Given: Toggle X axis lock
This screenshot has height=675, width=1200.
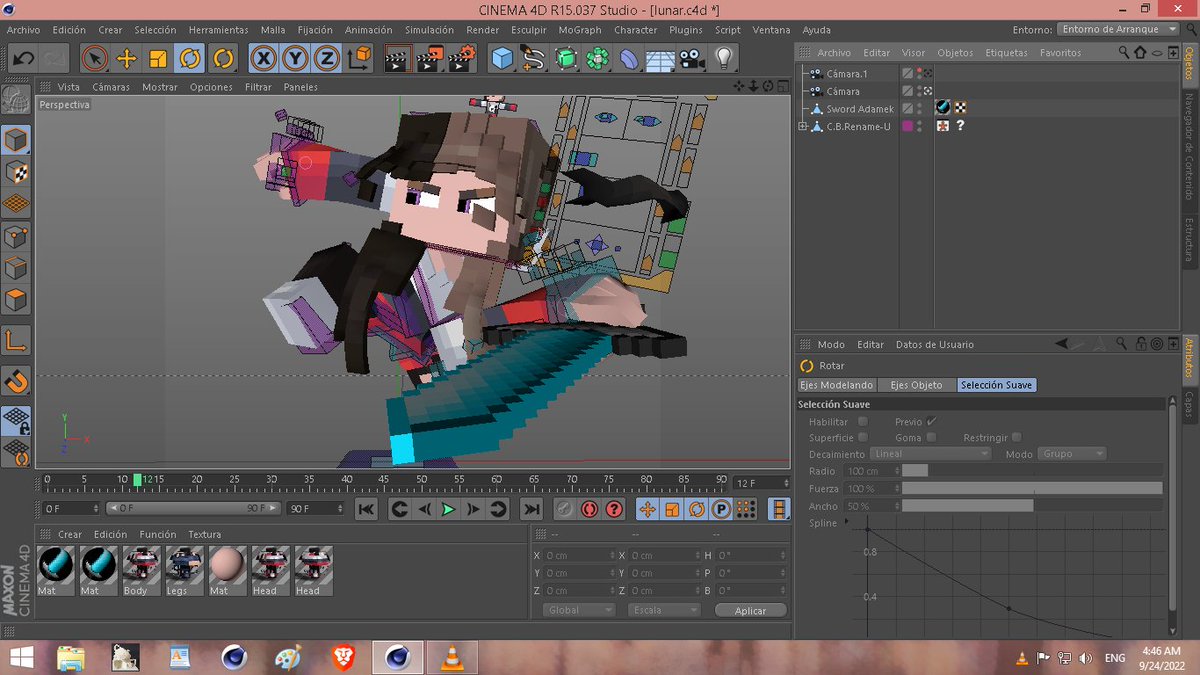Looking at the screenshot, I should (263, 58).
